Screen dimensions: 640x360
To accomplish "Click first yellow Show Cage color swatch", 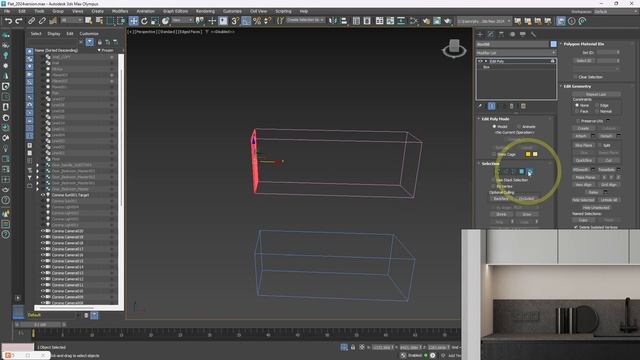I will 528,154.
